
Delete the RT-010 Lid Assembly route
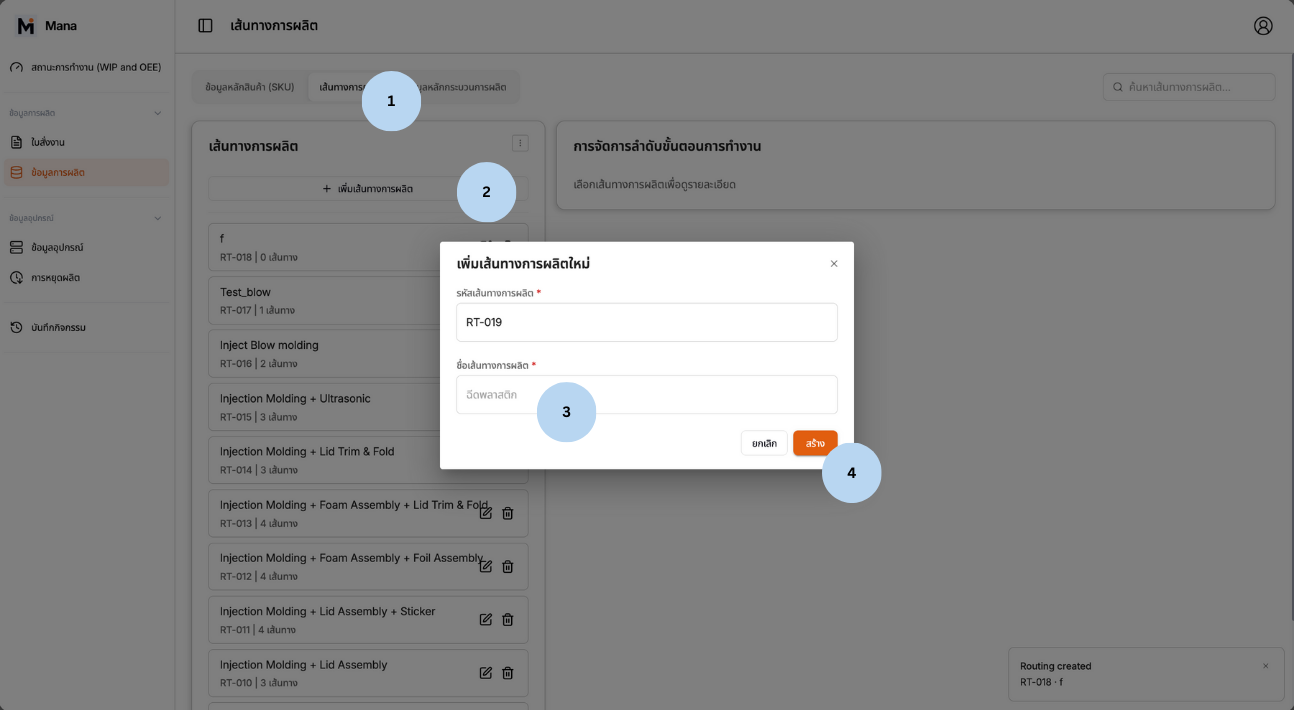pyautogui.click(x=508, y=672)
